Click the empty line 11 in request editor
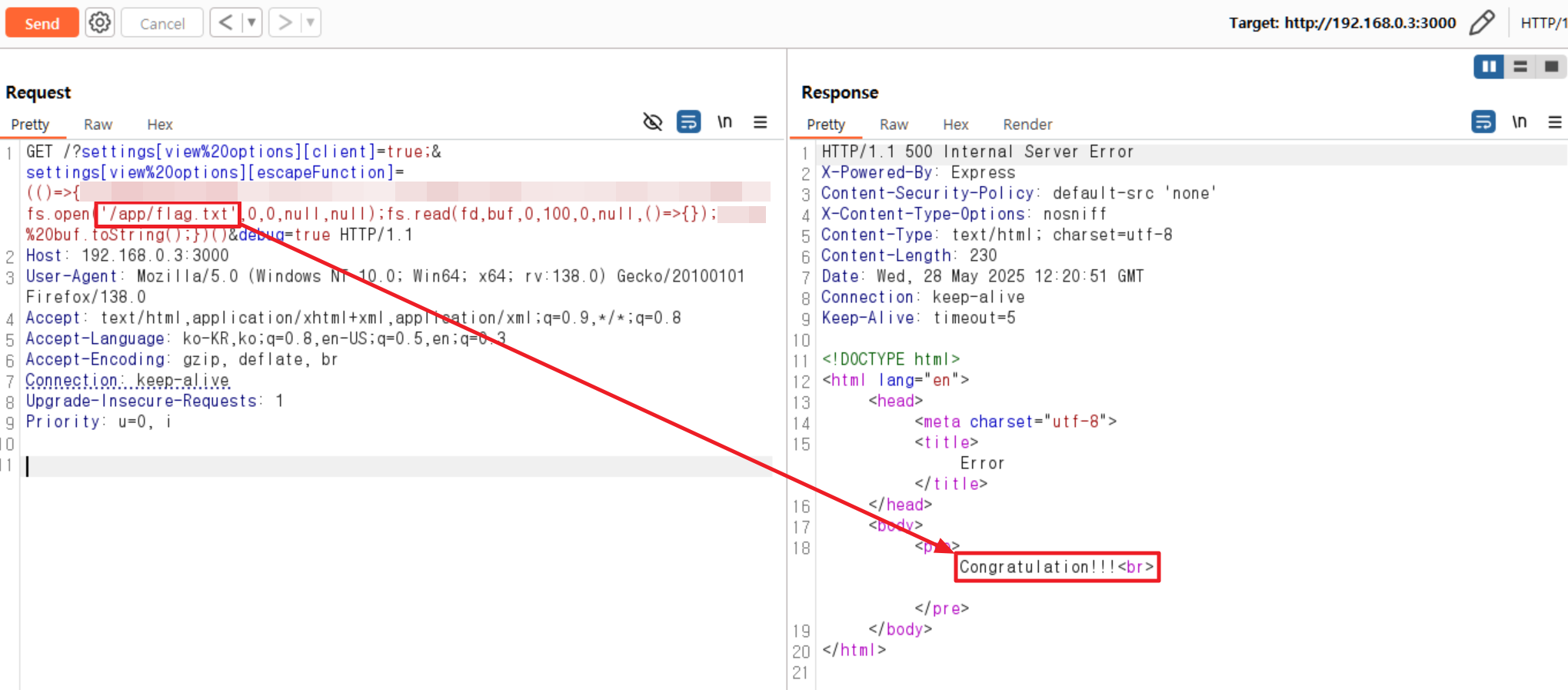The image size is (1568, 690). pos(398,466)
